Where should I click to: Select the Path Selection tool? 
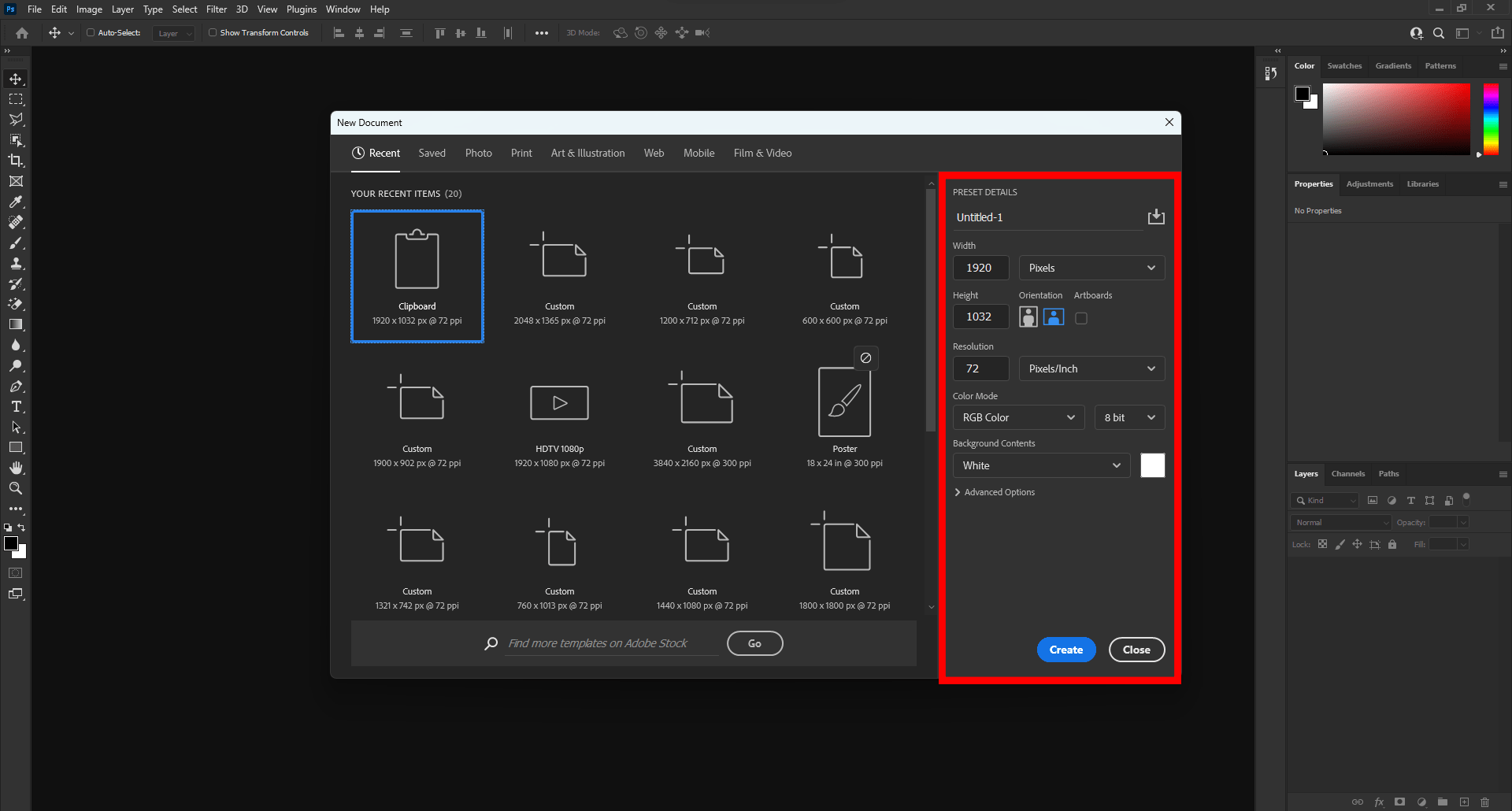point(16,427)
